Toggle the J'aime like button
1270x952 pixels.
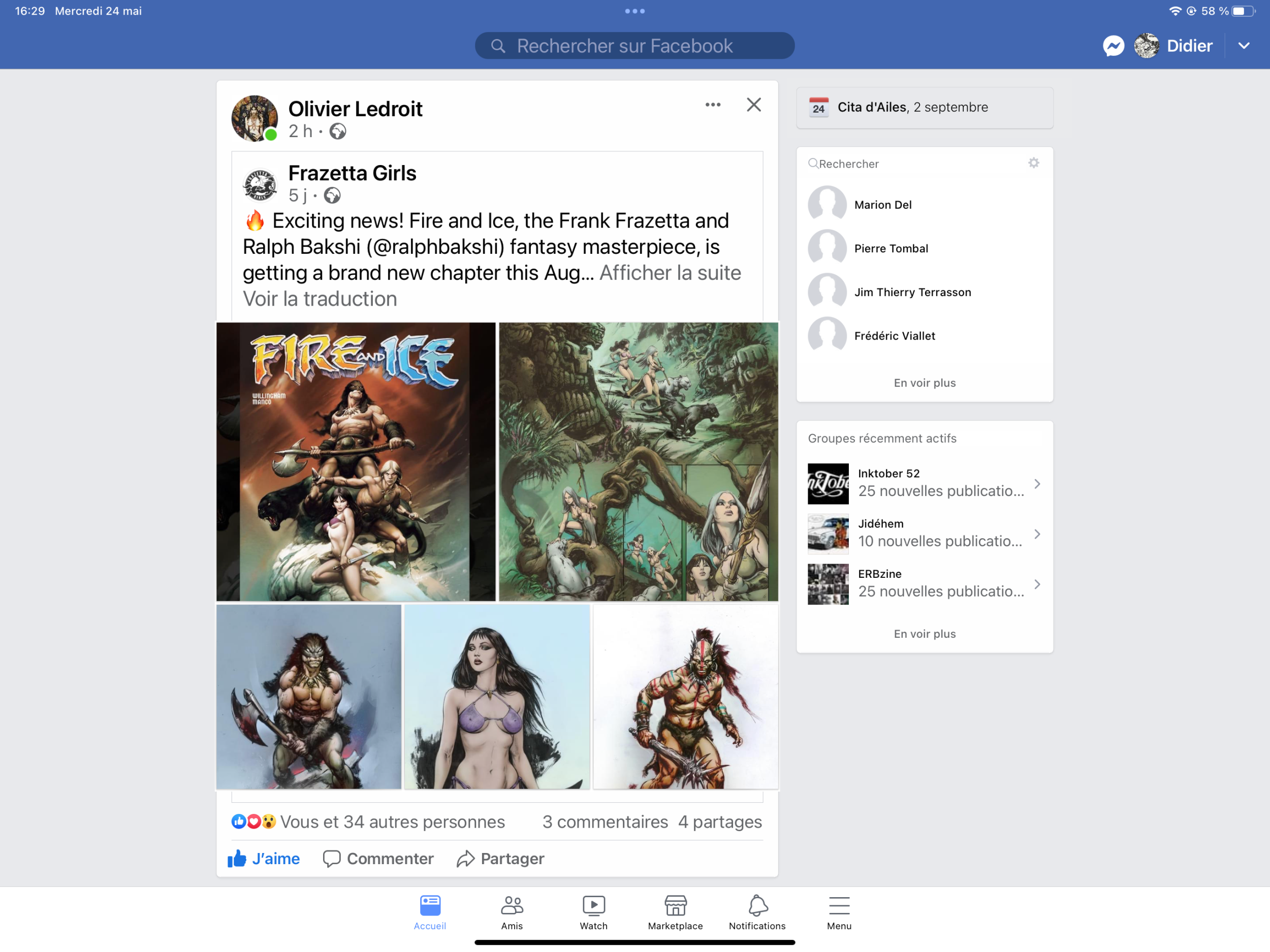[x=264, y=859]
